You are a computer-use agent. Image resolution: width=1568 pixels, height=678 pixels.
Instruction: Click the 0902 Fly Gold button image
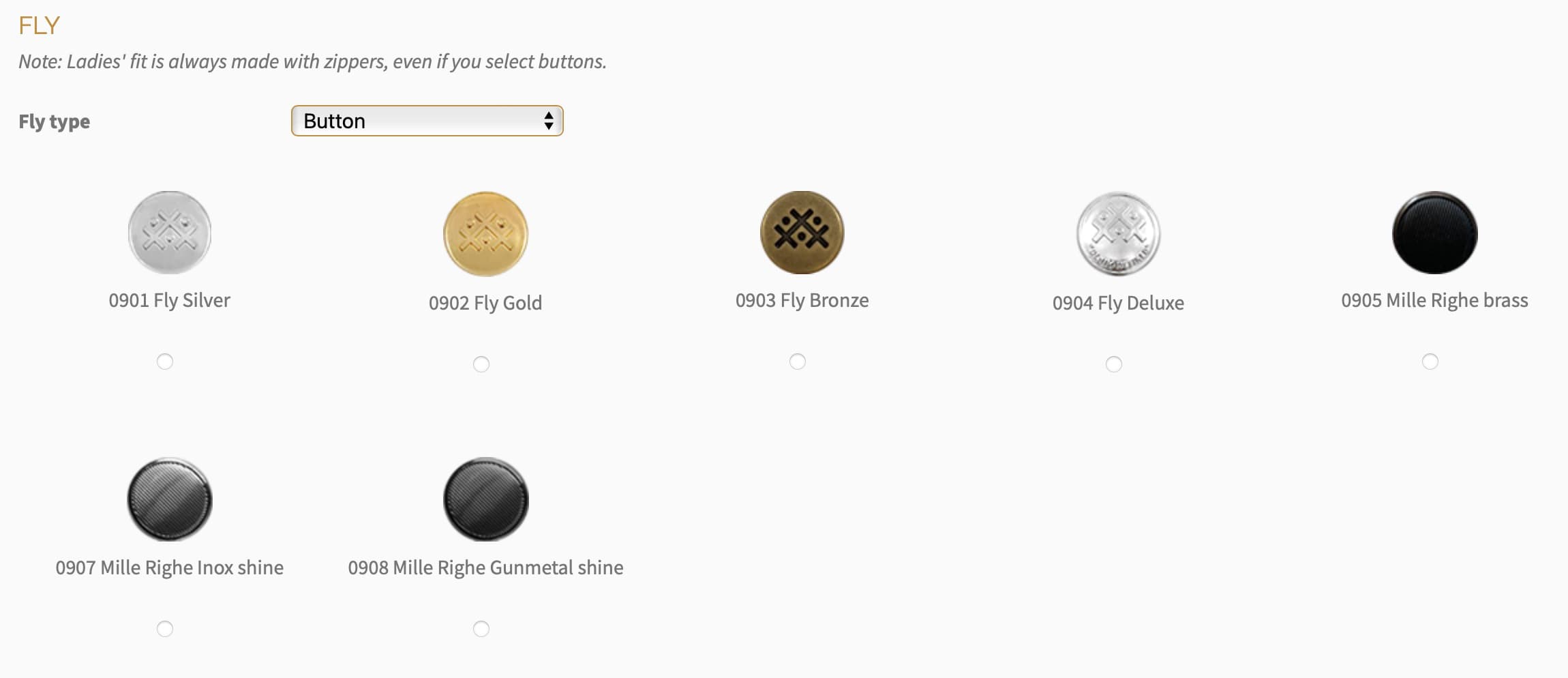pyautogui.click(x=485, y=233)
